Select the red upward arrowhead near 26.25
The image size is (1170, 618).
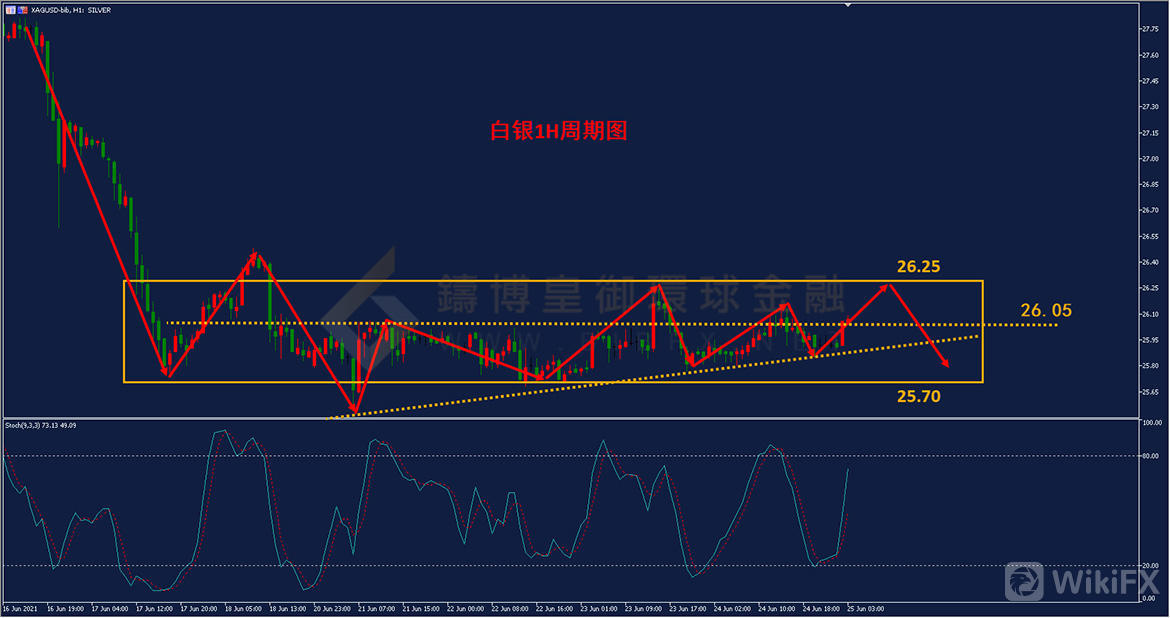885,286
